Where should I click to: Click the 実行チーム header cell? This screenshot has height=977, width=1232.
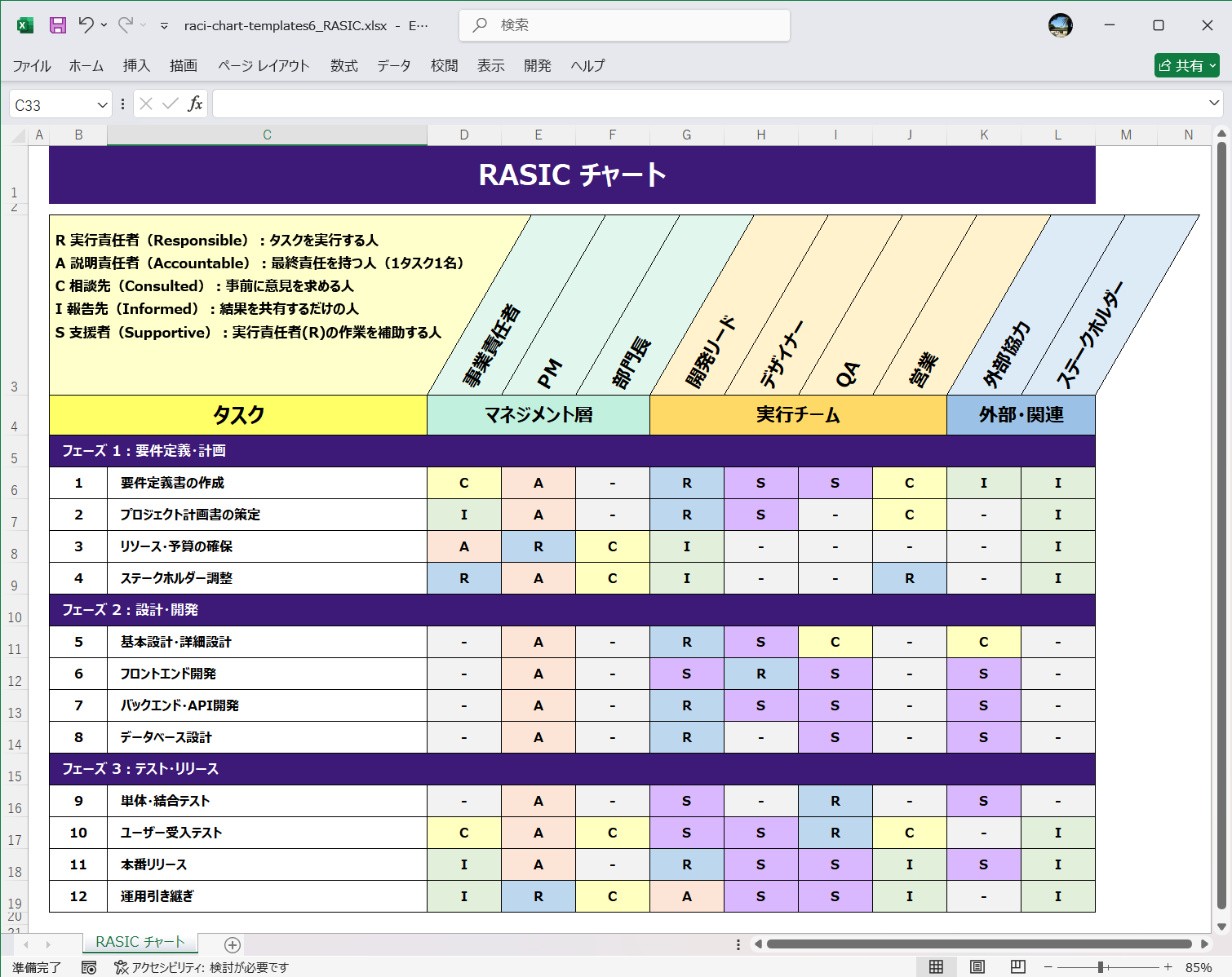[x=798, y=415]
